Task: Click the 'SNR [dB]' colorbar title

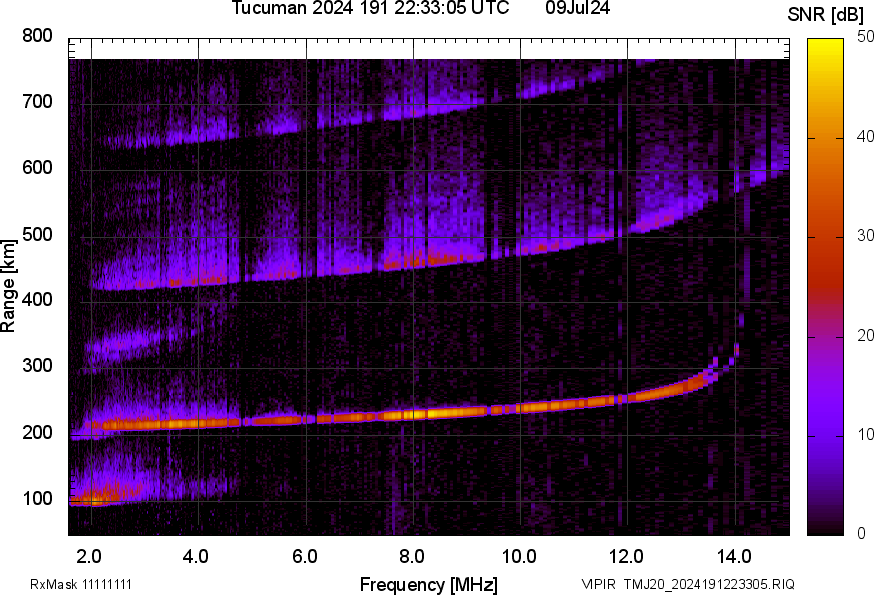Action: (825, 15)
